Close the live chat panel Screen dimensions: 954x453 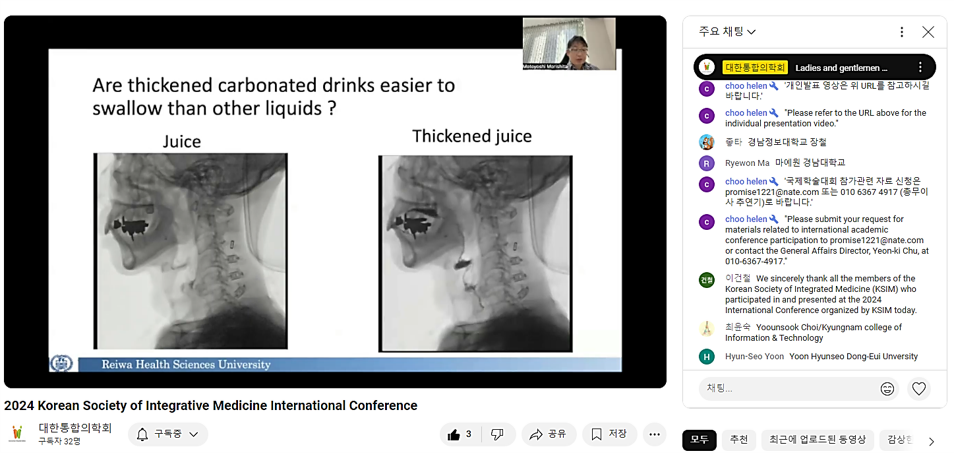[x=928, y=32]
